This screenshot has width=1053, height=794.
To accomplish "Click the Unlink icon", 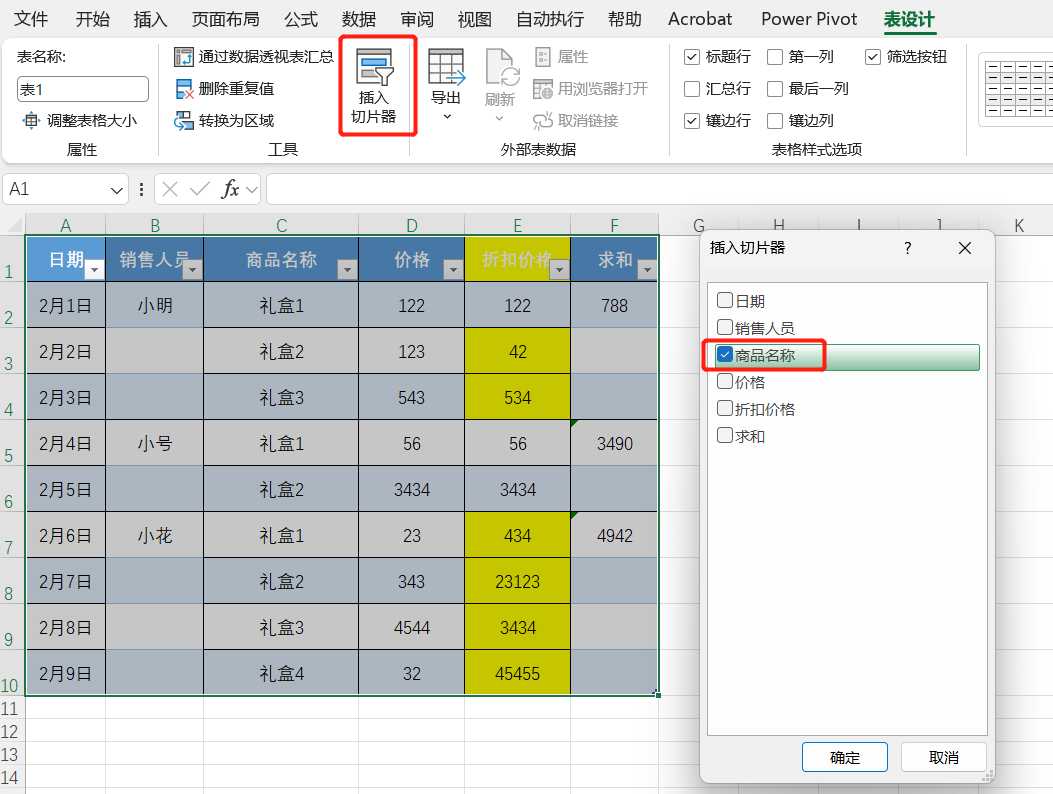I will click(x=543, y=121).
